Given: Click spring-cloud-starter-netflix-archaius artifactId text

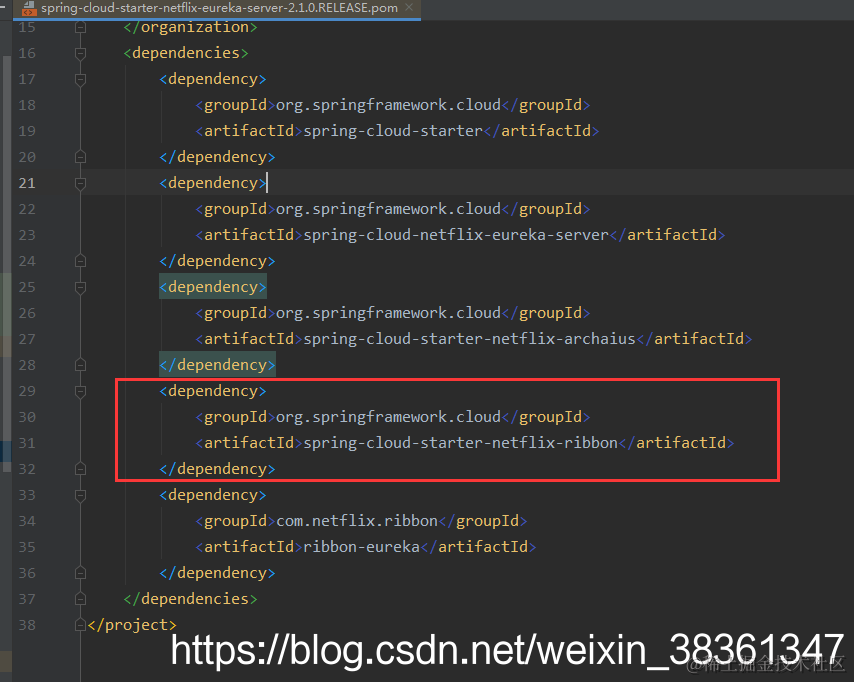Looking at the screenshot, I should pyautogui.click(x=469, y=339).
